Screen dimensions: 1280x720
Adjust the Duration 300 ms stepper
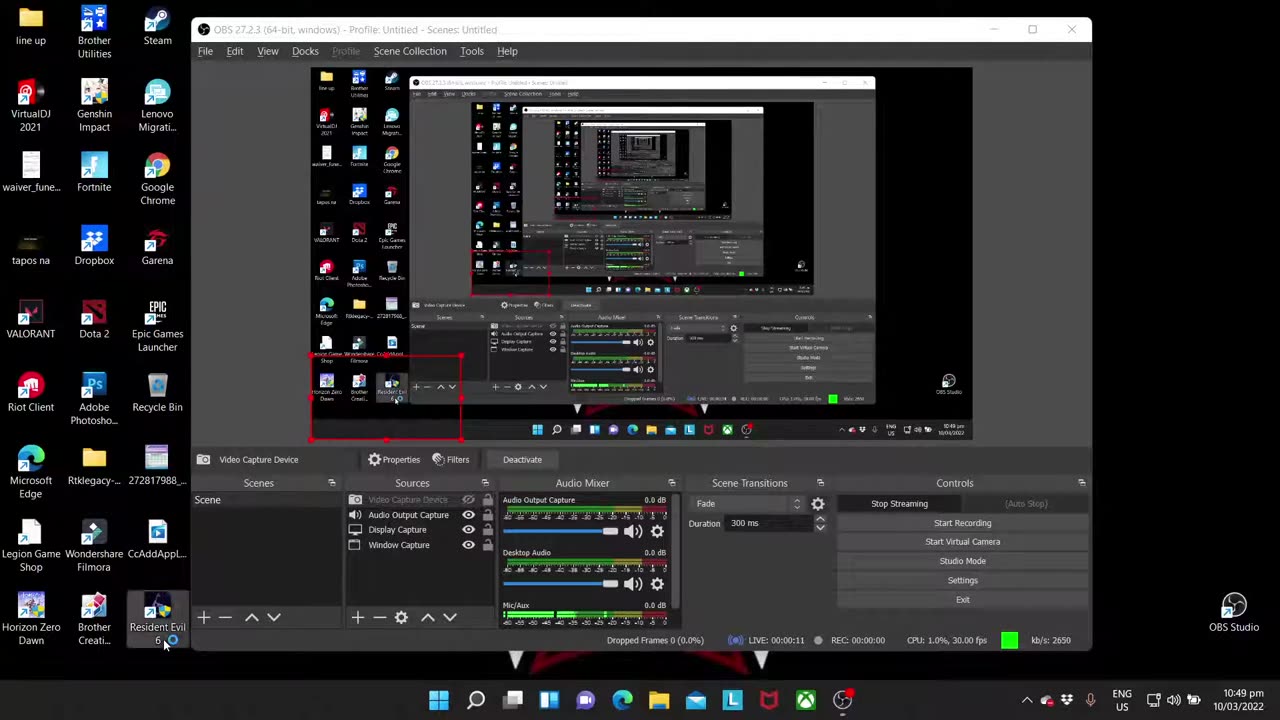pos(820,523)
